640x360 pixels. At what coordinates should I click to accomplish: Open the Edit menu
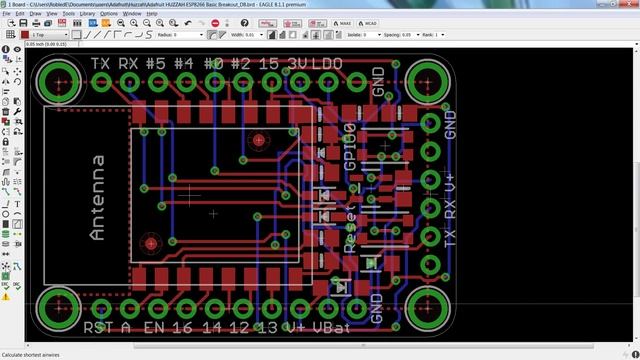coord(20,13)
